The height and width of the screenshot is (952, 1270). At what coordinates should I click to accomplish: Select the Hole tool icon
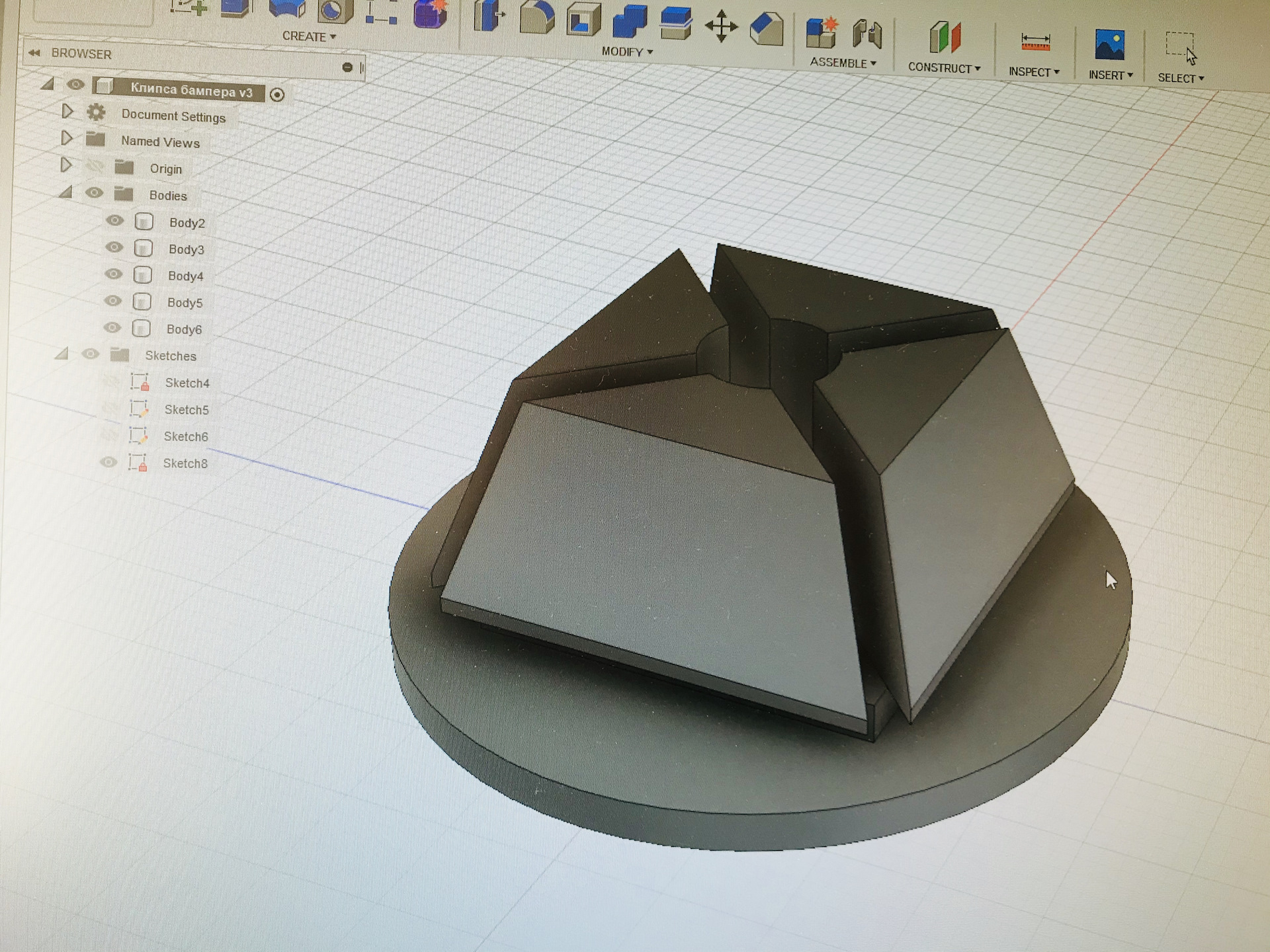(x=335, y=10)
